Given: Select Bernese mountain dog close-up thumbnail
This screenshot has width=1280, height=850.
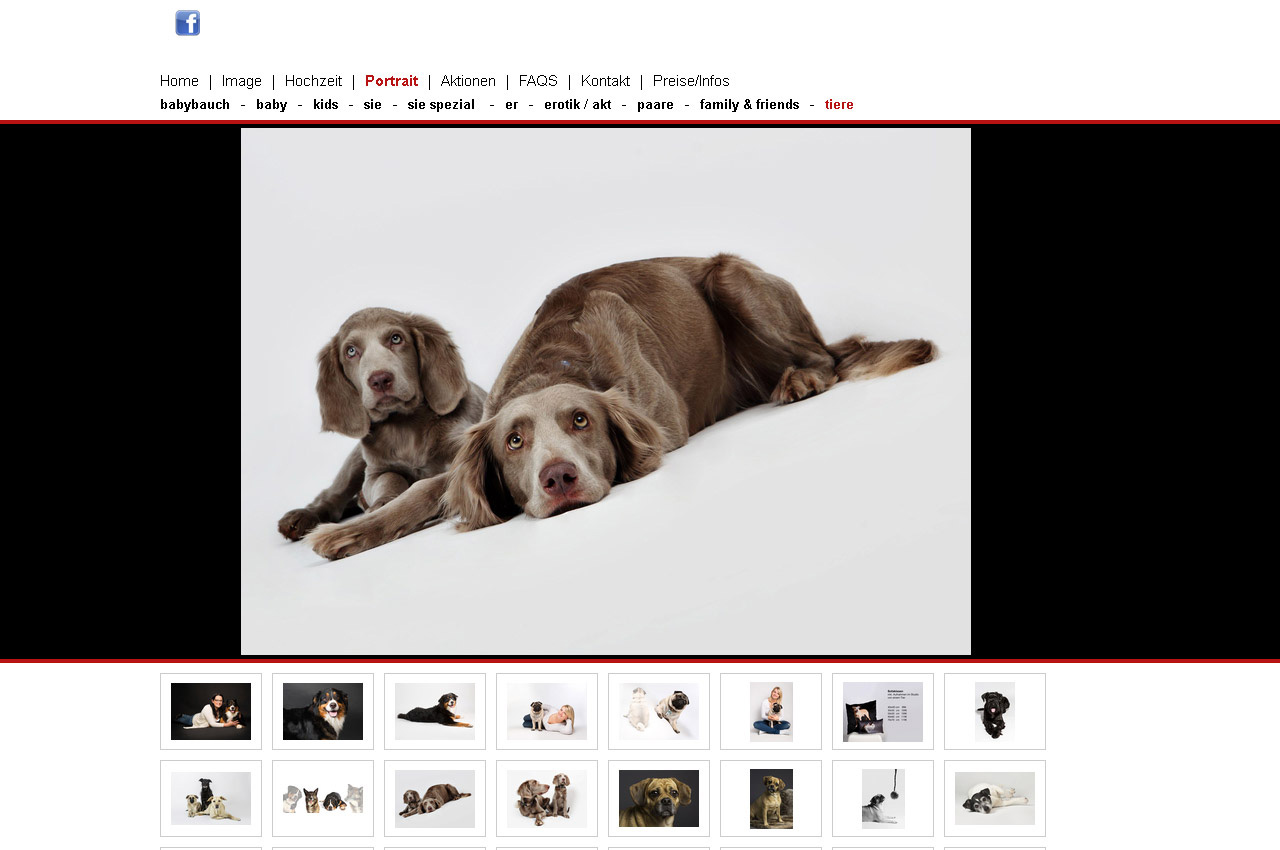Looking at the screenshot, I should coord(323,711).
